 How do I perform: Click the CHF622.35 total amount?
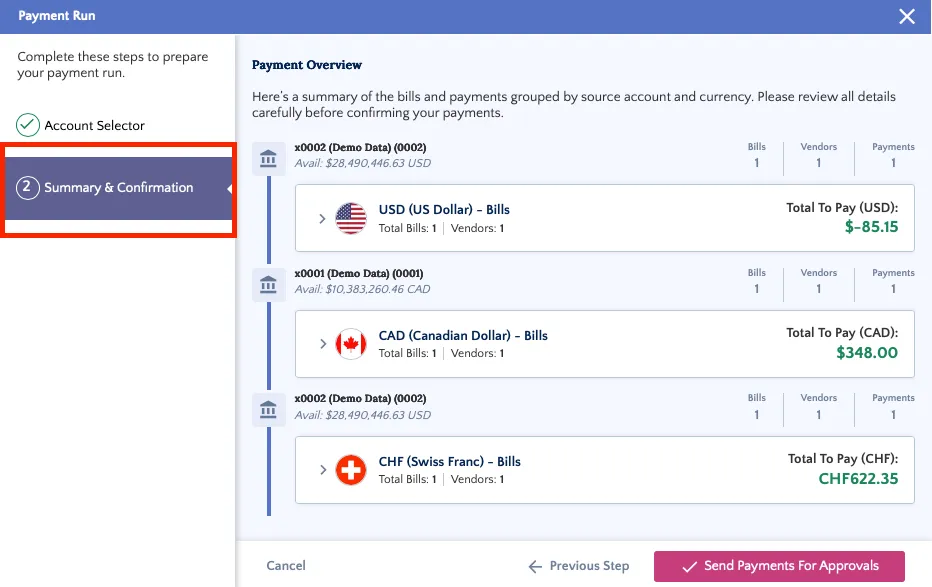click(x=858, y=479)
